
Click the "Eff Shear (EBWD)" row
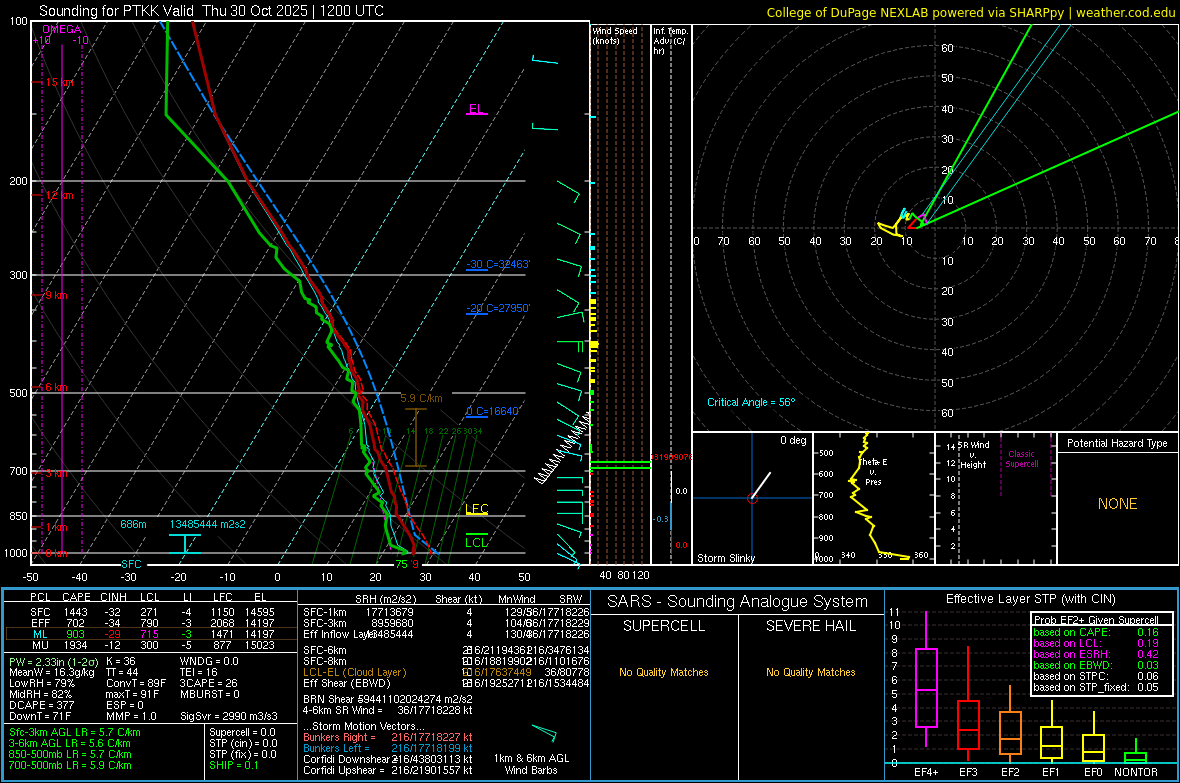tap(446, 684)
